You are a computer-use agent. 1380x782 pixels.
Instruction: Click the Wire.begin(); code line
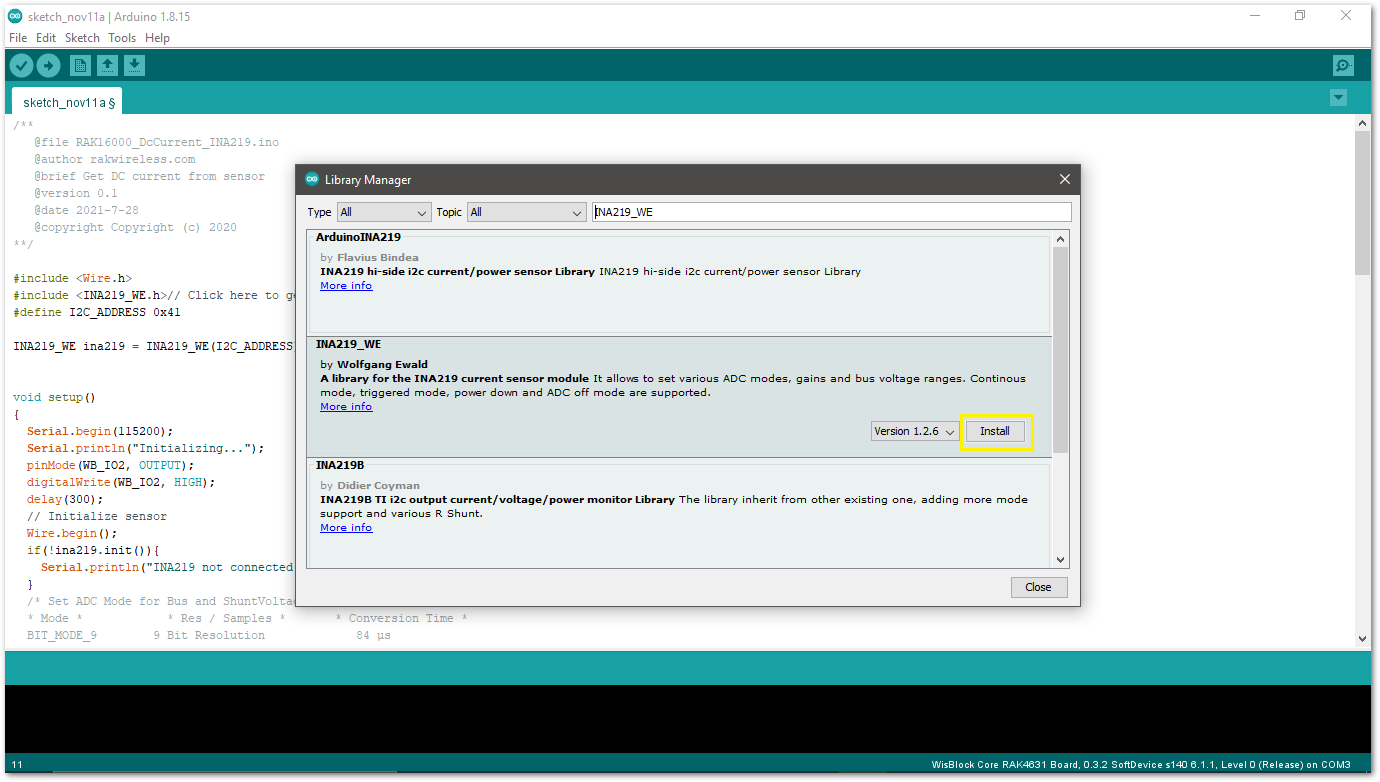tap(72, 533)
